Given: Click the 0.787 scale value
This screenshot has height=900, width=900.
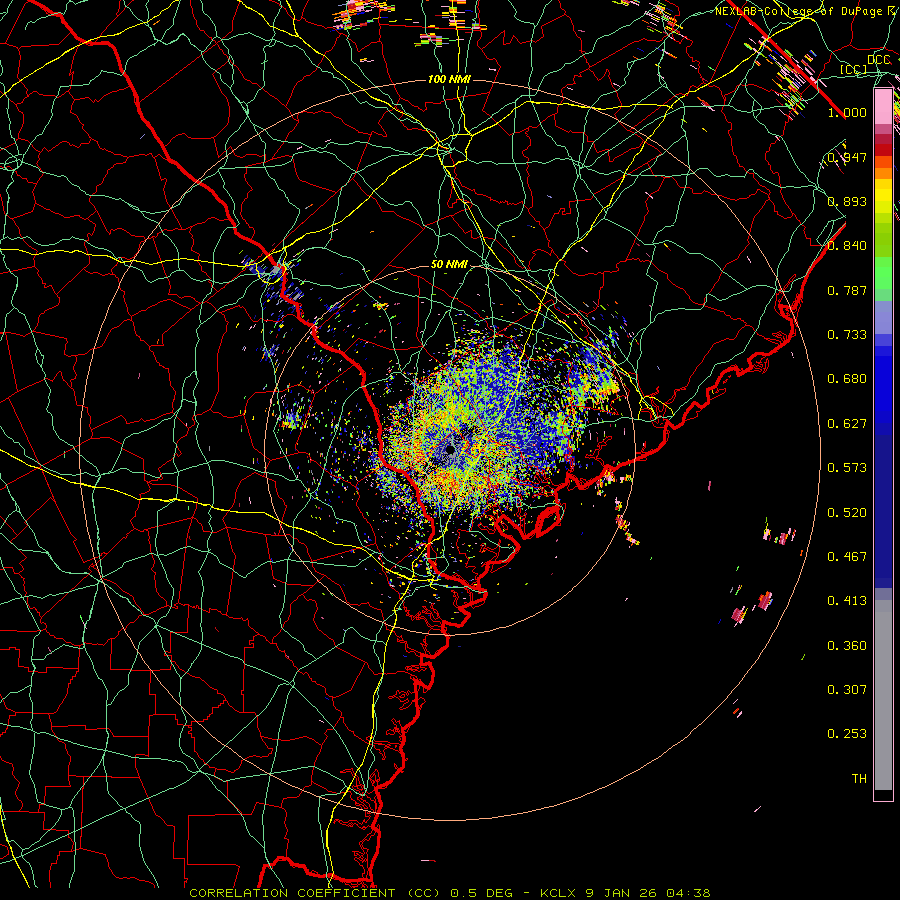Looking at the screenshot, I should click(847, 290).
